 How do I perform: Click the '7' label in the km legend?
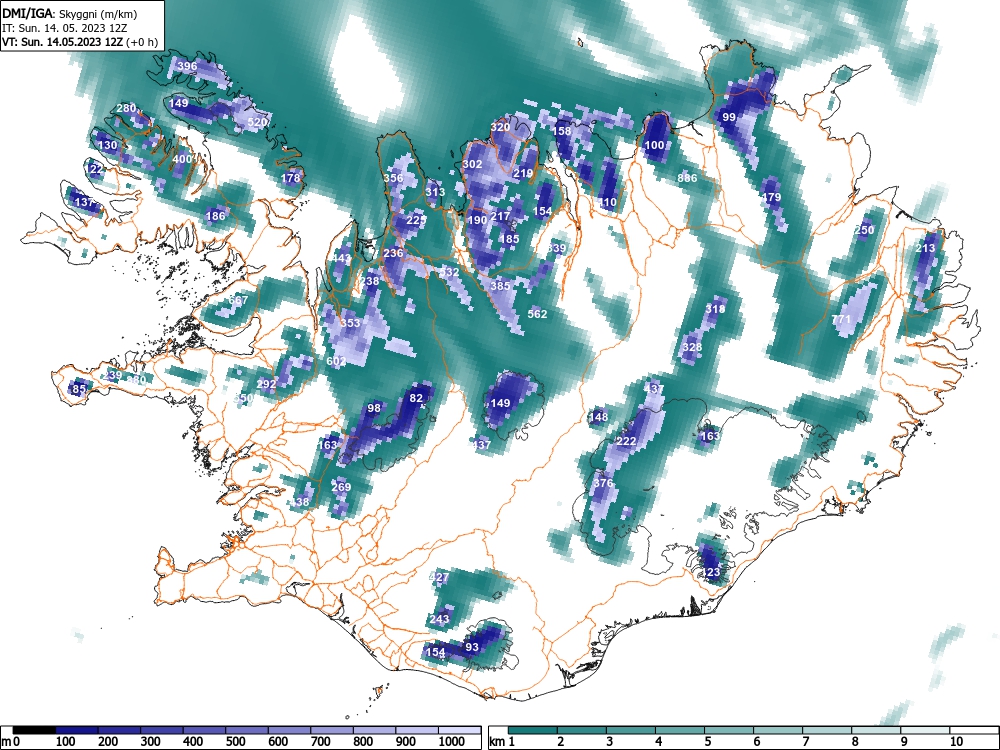click(x=806, y=742)
